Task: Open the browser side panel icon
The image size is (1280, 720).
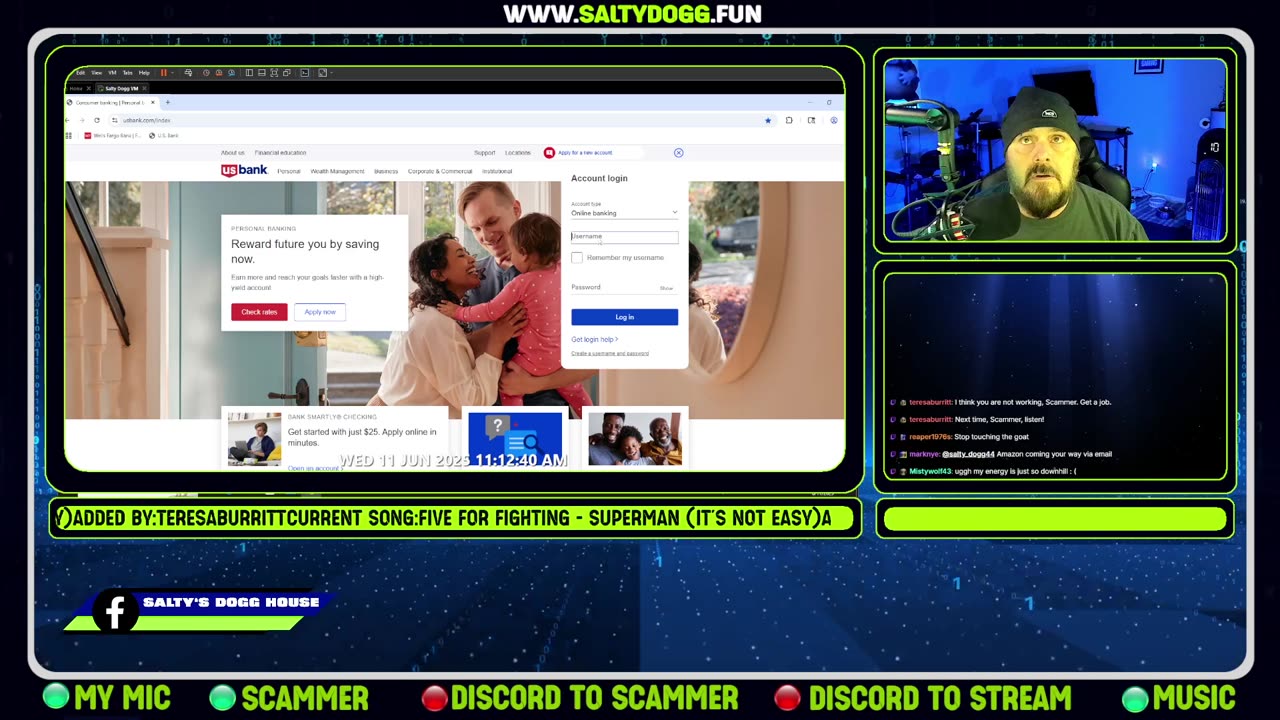Action: coord(811,120)
